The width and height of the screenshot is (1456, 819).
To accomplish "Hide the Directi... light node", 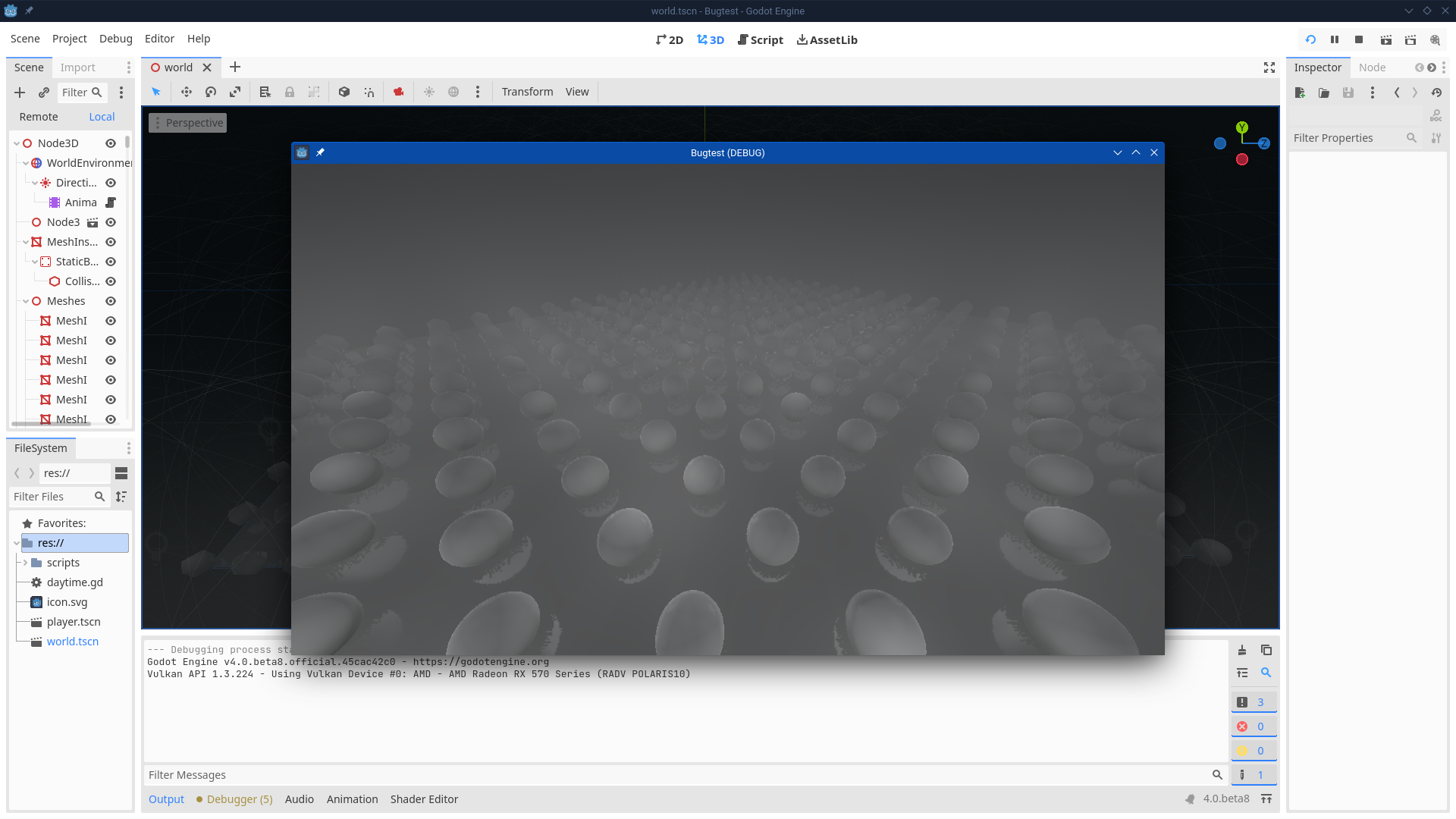I will pyautogui.click(x=111, y=183).
